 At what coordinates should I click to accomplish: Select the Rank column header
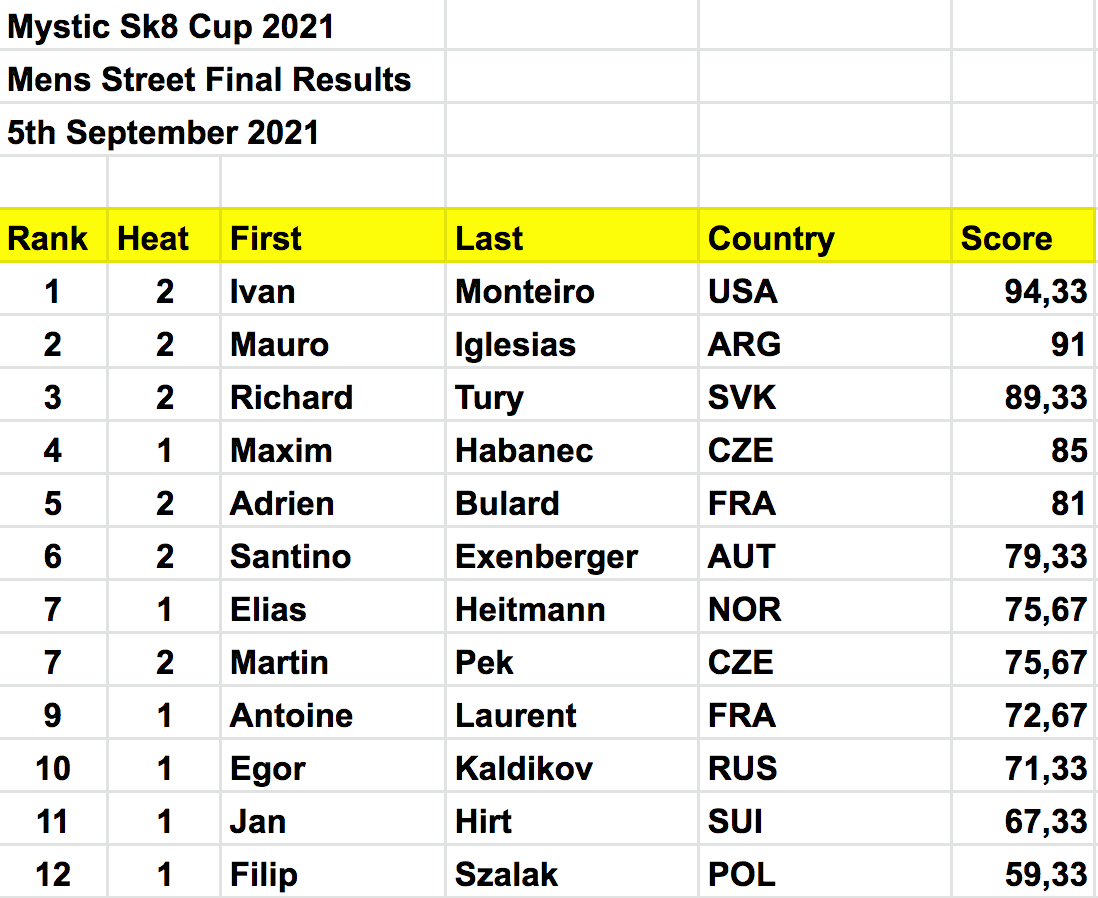pyautogui.click(x=48, y=239)
